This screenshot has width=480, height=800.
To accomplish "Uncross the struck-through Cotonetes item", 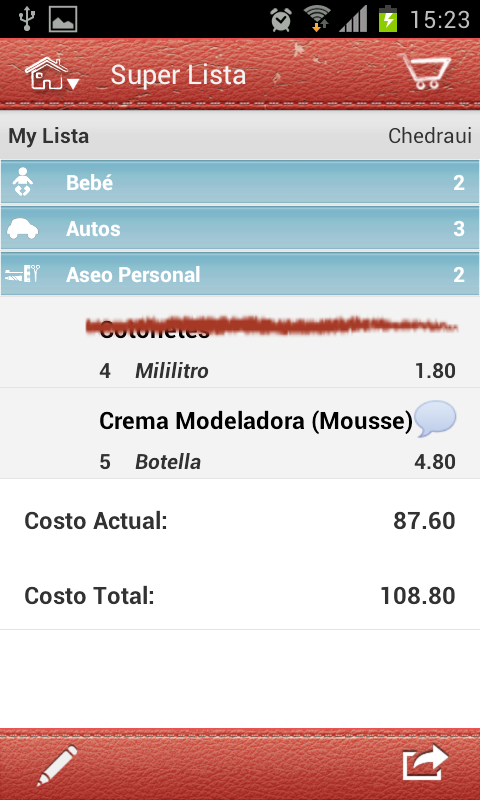I will tap(240, 342).
